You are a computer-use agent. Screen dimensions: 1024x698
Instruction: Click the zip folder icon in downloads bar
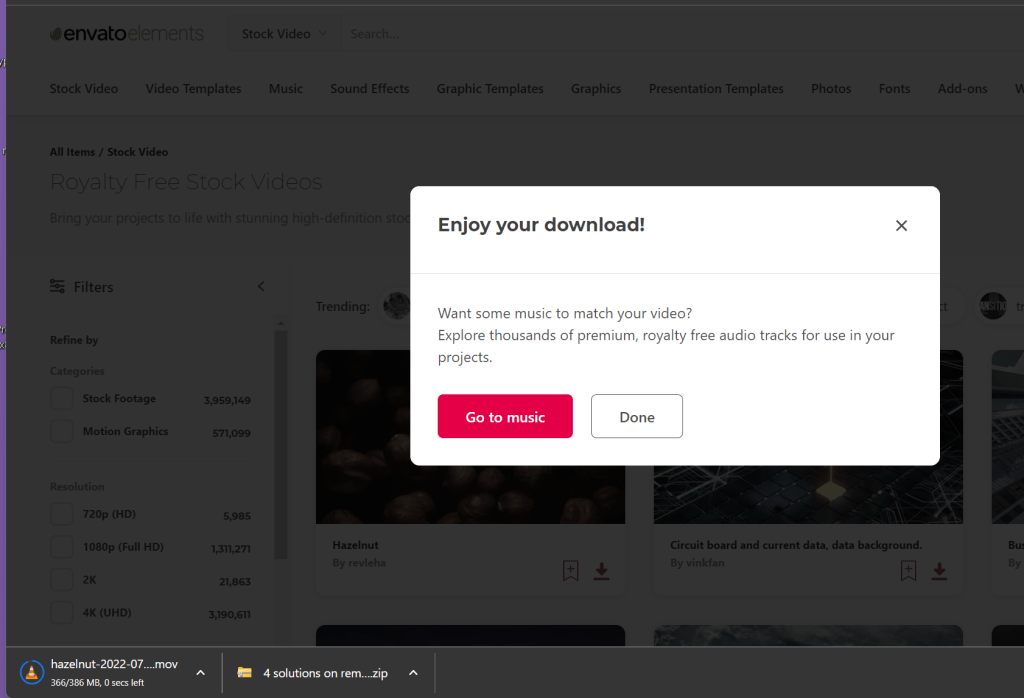(x=244, y=673)
